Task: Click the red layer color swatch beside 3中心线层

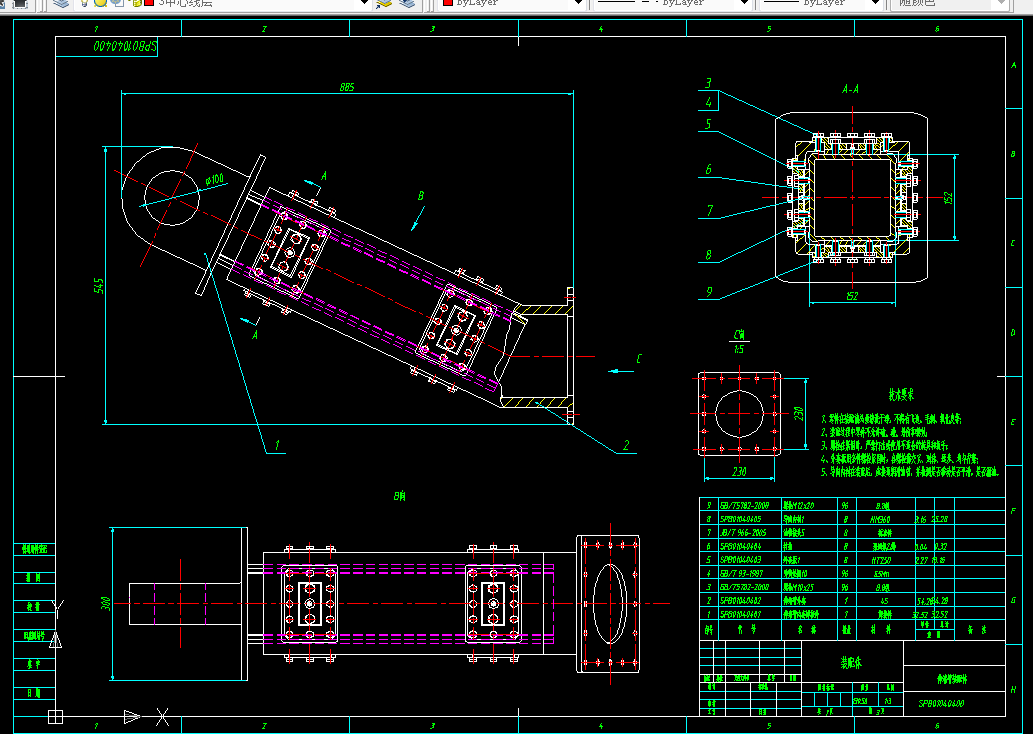Action: point(149,3)
